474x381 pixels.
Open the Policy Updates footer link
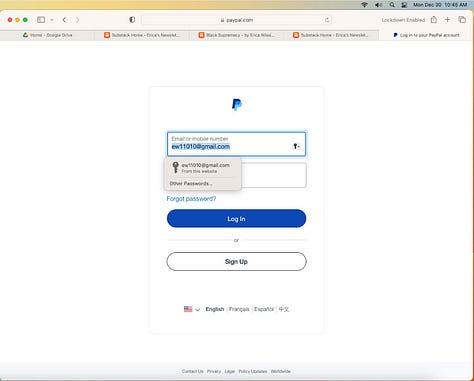253,371
